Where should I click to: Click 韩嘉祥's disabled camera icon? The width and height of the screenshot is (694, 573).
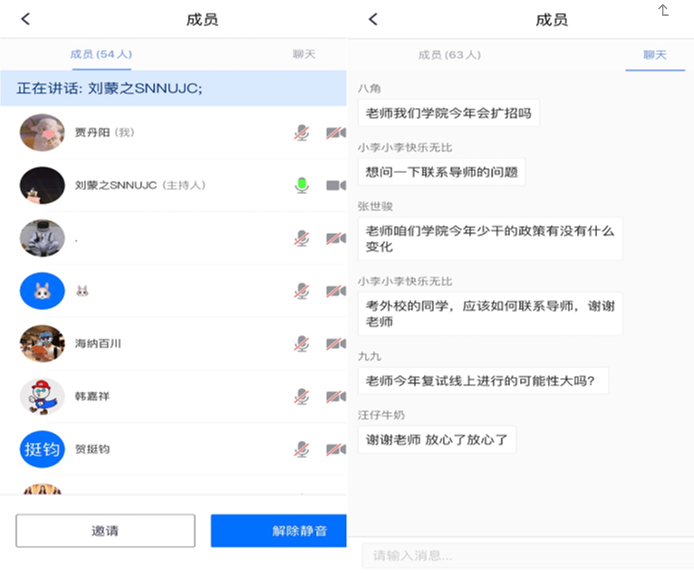[x=335, y=397]
